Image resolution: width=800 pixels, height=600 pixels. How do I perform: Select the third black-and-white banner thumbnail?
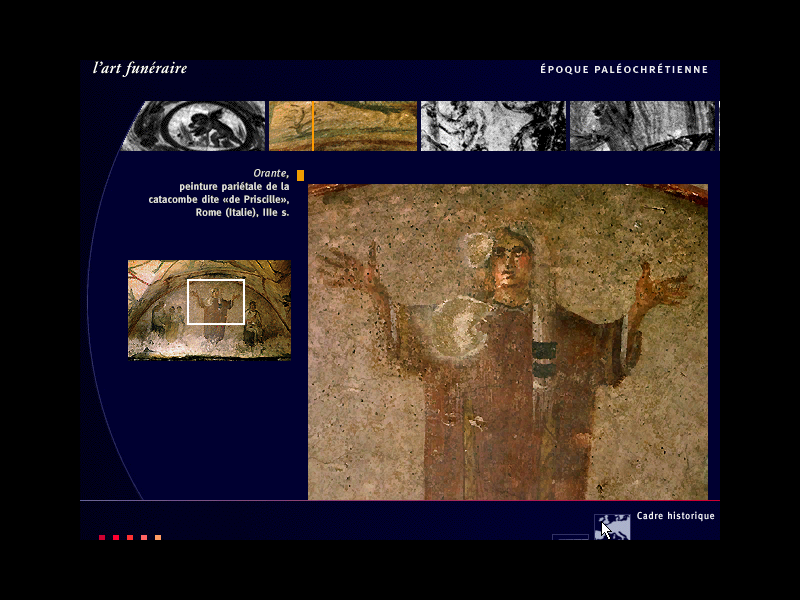click(493, 126)
